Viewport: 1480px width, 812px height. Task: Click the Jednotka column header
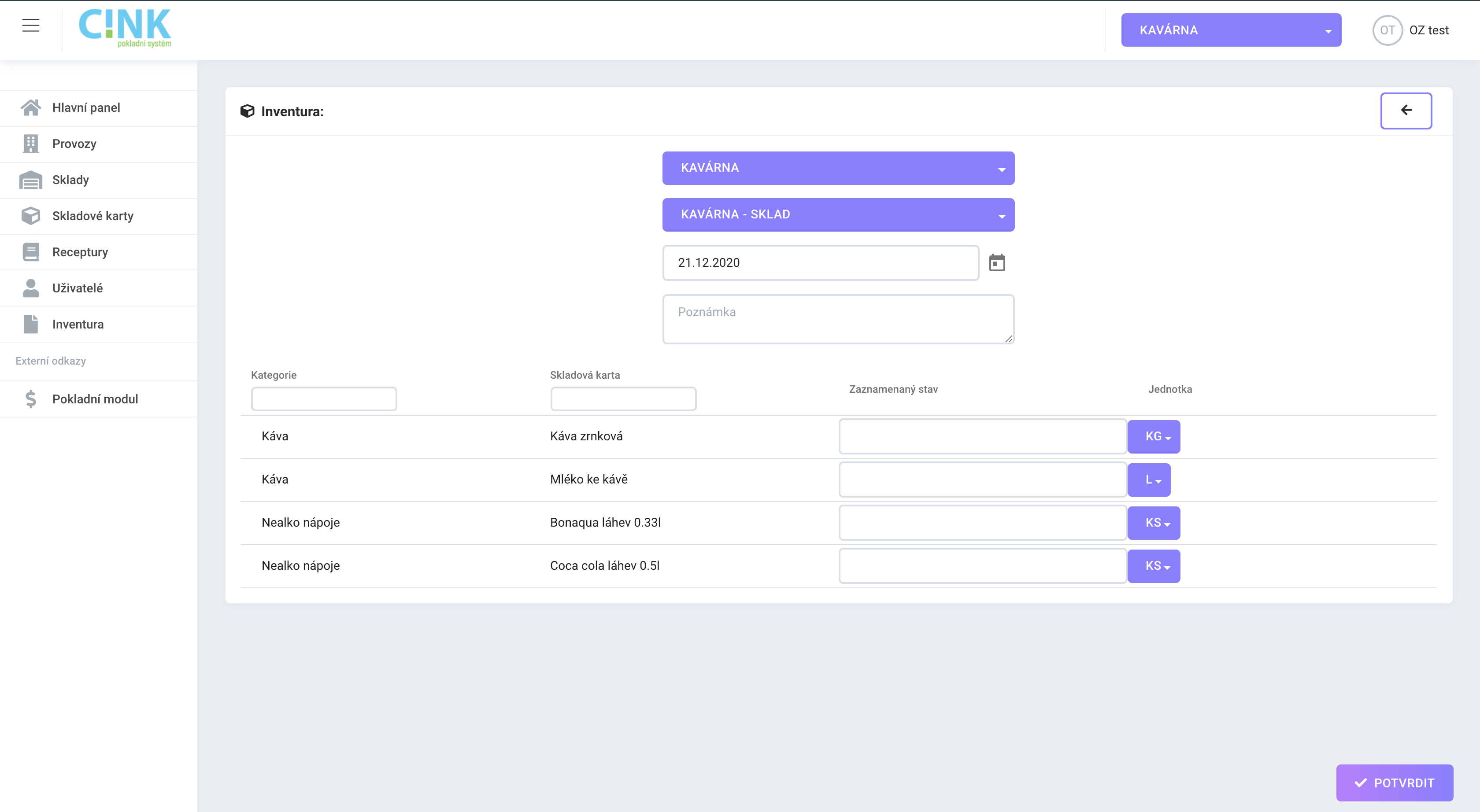pyautogui.click(x=1170, y=389)
